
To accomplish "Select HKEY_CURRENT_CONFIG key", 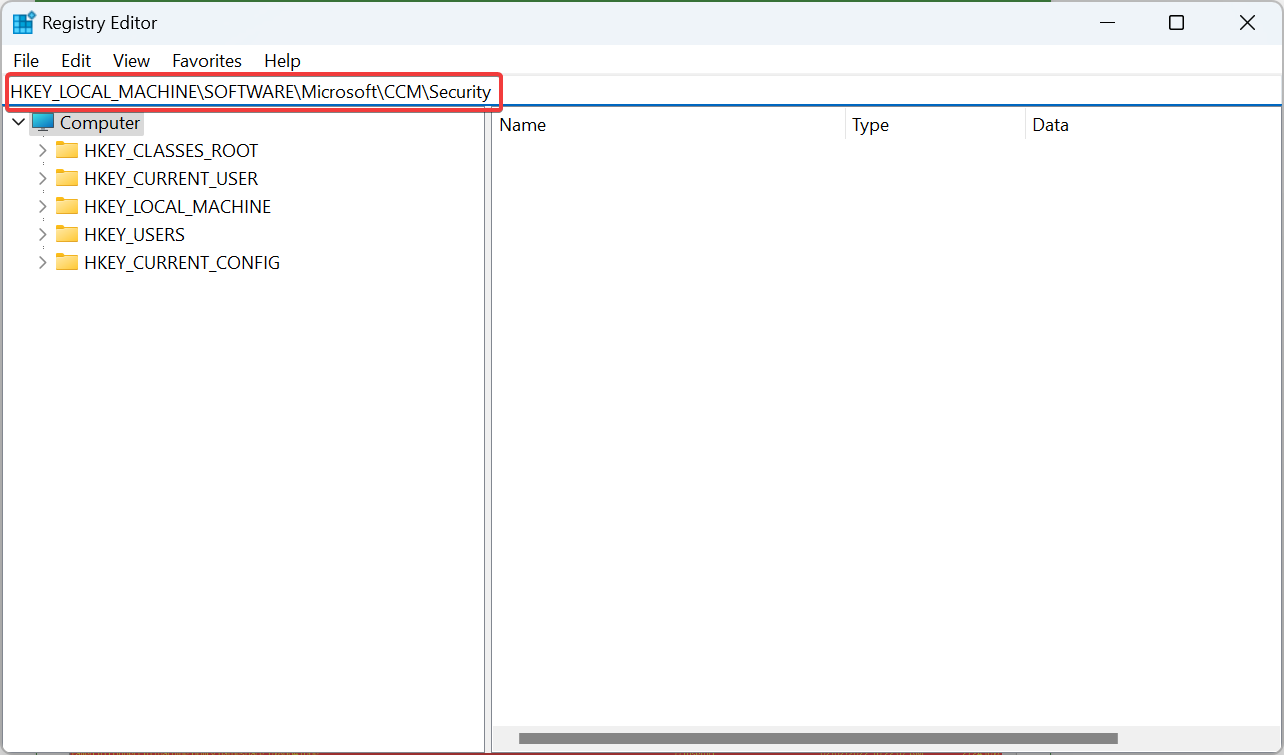I will 182,263.
